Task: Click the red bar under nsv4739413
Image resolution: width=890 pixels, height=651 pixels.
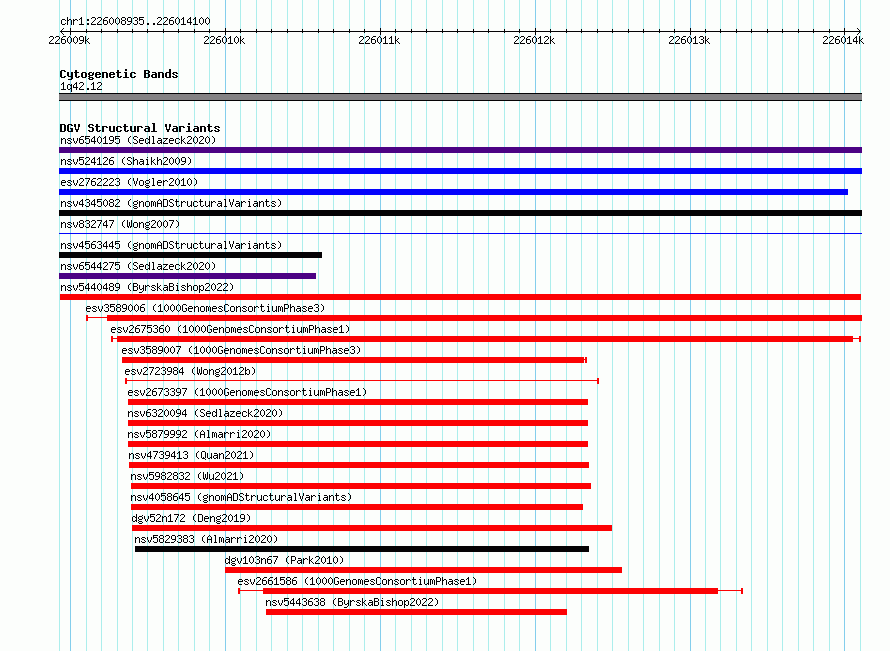Action: tap(359, 465)
